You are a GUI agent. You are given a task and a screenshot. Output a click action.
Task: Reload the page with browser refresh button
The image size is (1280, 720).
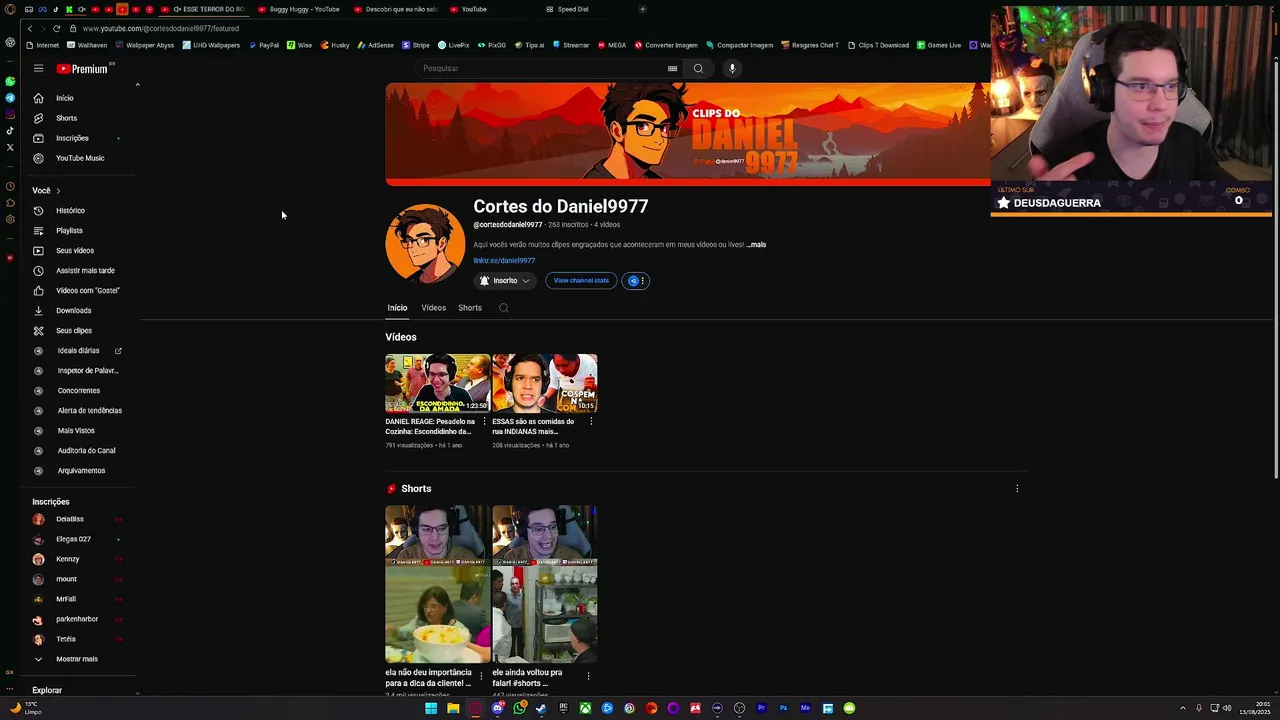(57, 28)
